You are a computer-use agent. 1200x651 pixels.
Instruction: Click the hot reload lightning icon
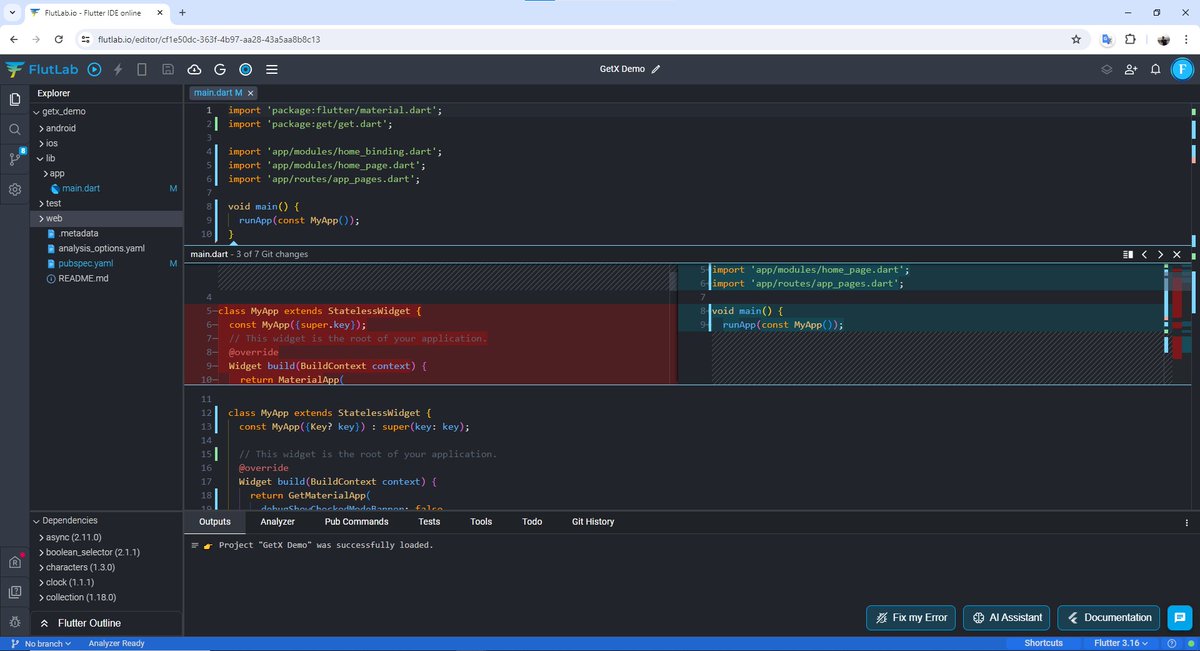tap(118, 69)
